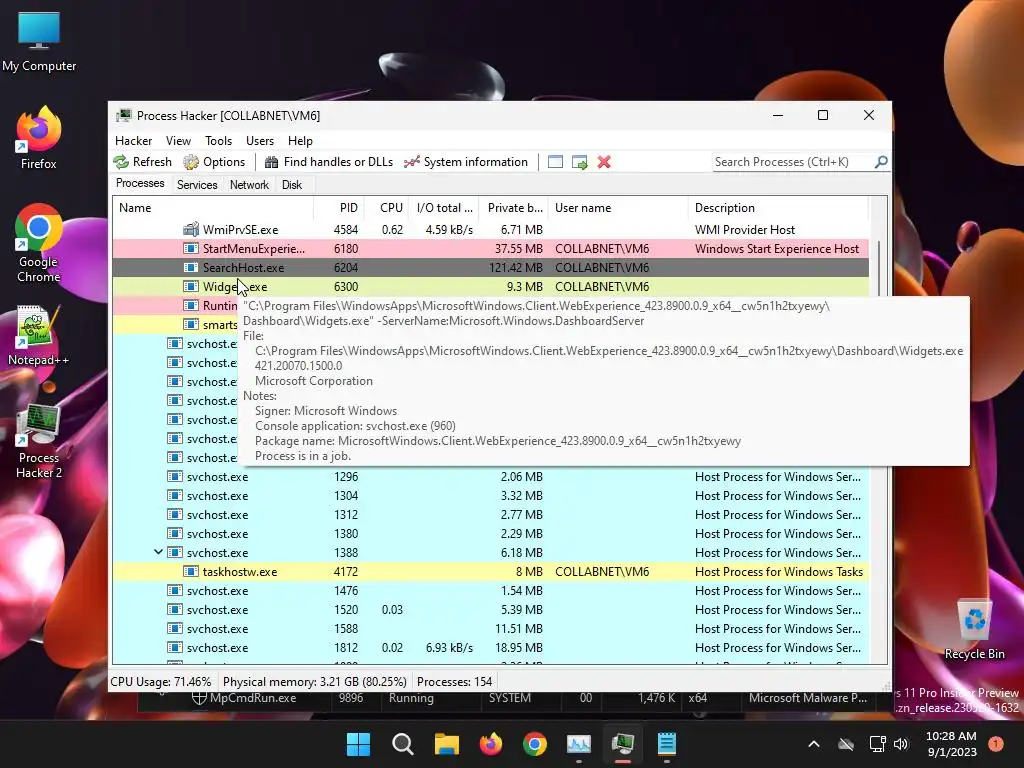Image resolution: width=1024 pixels, height=768 pixels.
Task: Select the svchost.exe PID 1812 icon
Action: tap(174, 648)
